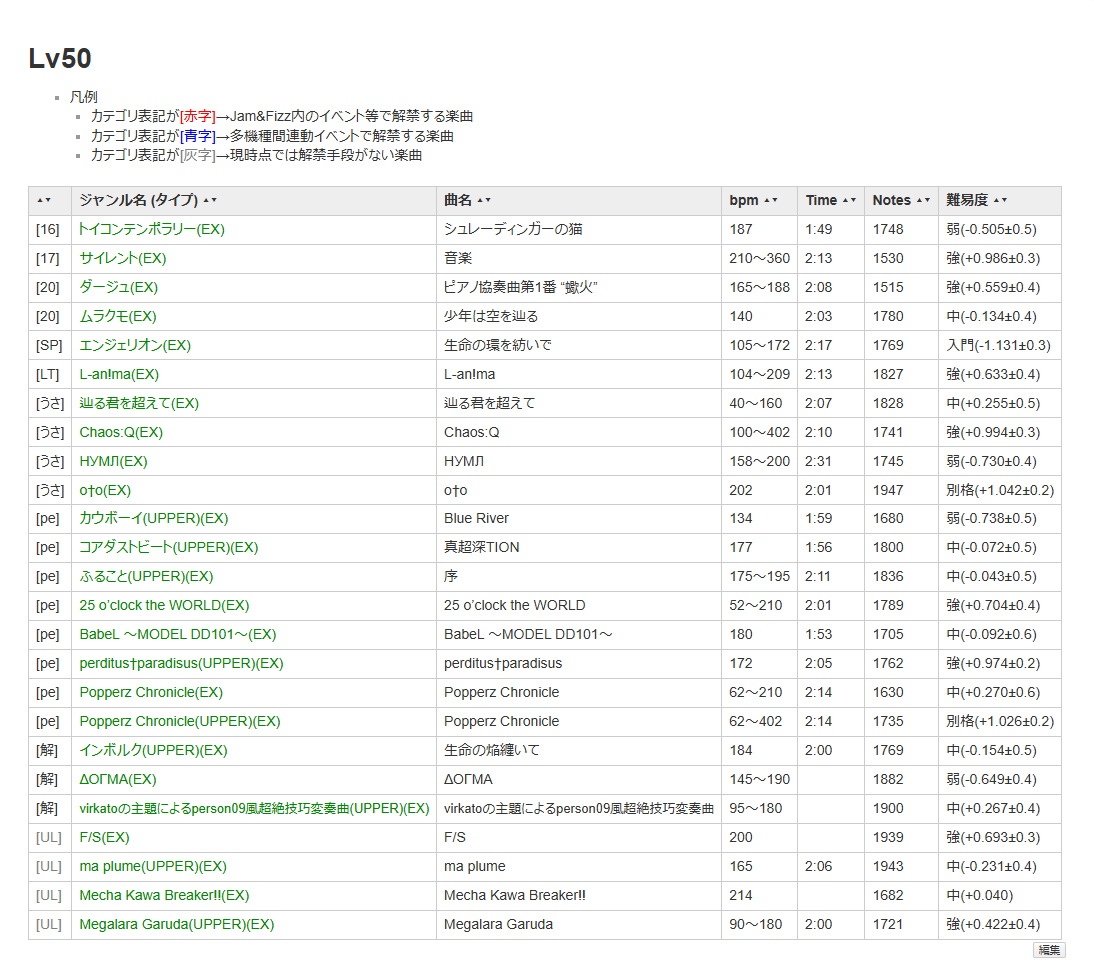
Task: Open ふること(UPPER)(EX) link
Action: point(146,577)
